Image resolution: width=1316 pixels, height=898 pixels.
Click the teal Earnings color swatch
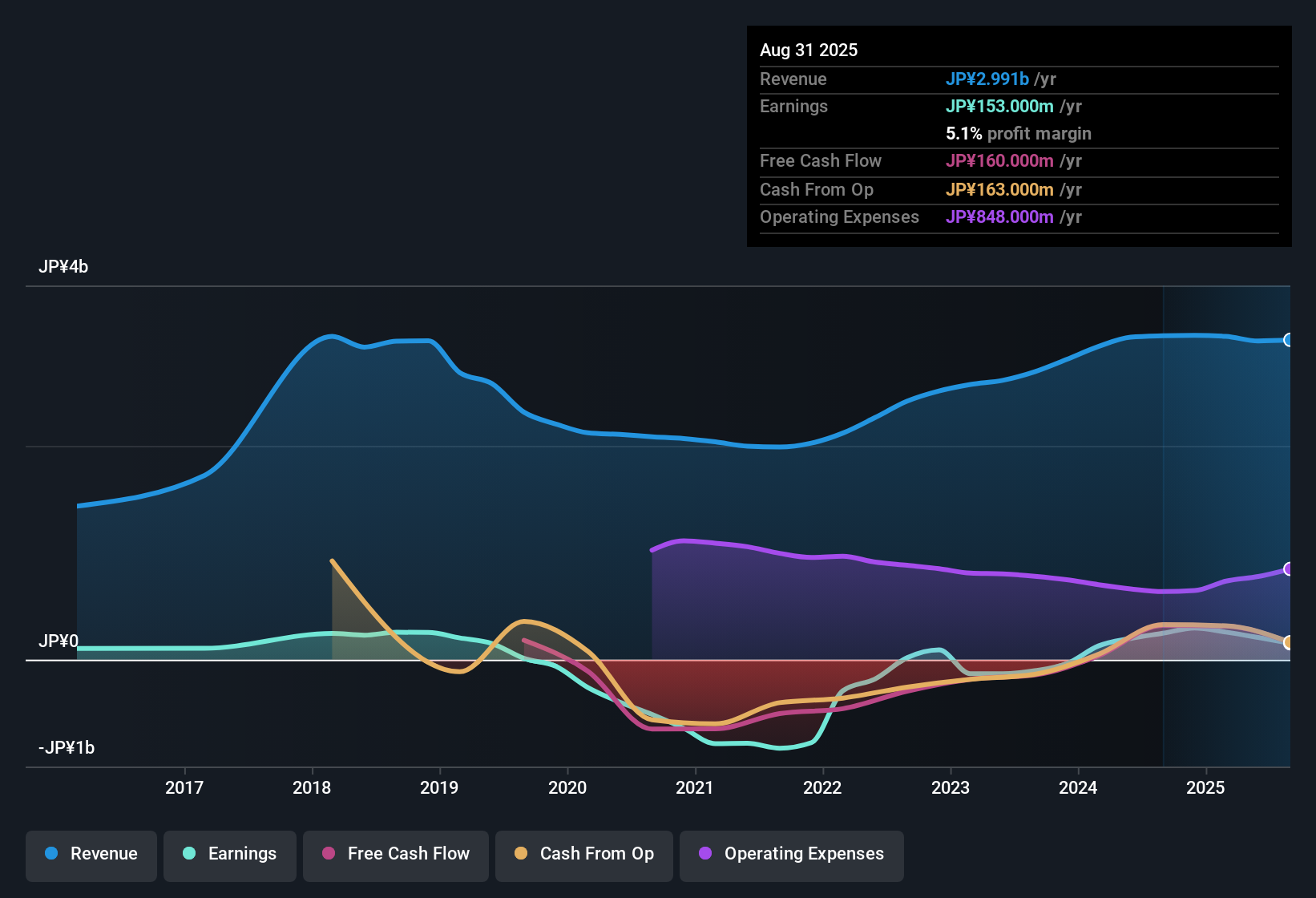coord(189,854)
